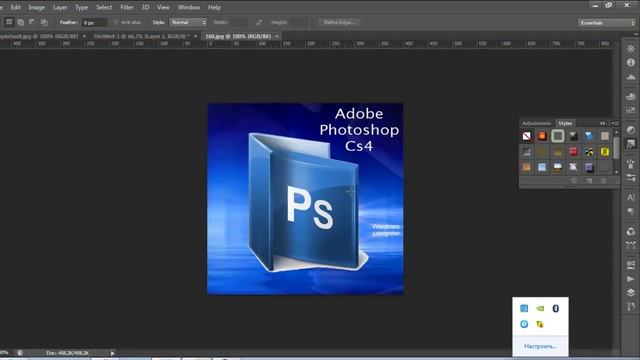Click the Width input field

pos(239,22)
